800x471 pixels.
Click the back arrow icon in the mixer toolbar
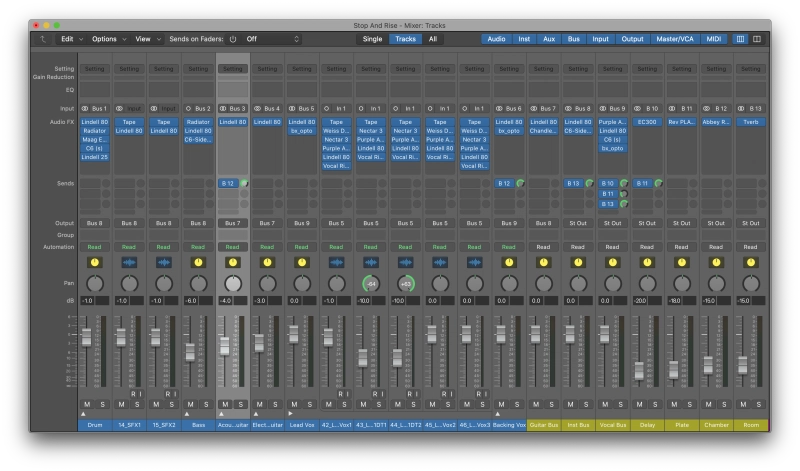click(x=43, y=39)
